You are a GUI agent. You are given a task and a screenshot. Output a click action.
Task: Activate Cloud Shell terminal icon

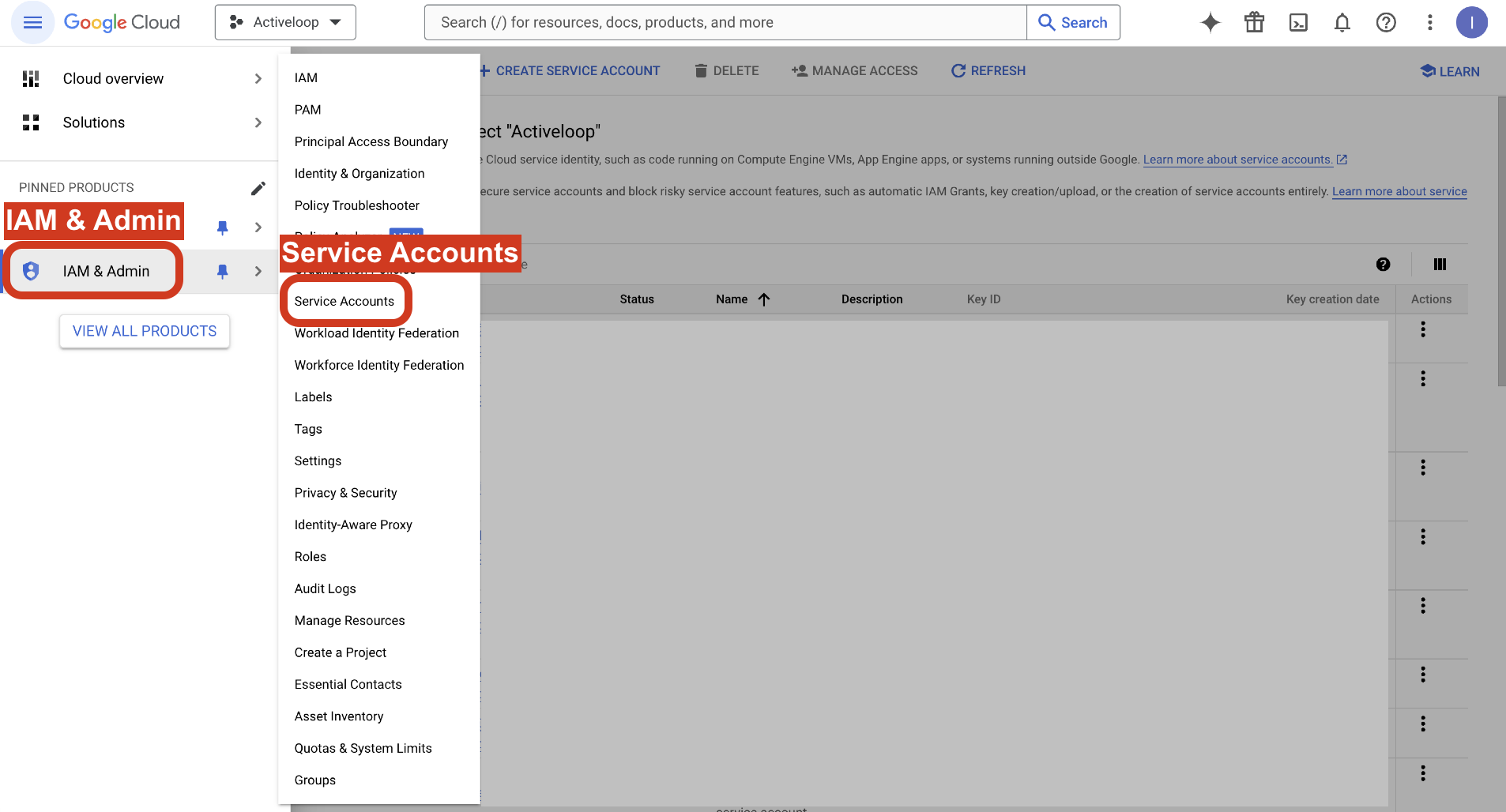[x=1298, y=23]
